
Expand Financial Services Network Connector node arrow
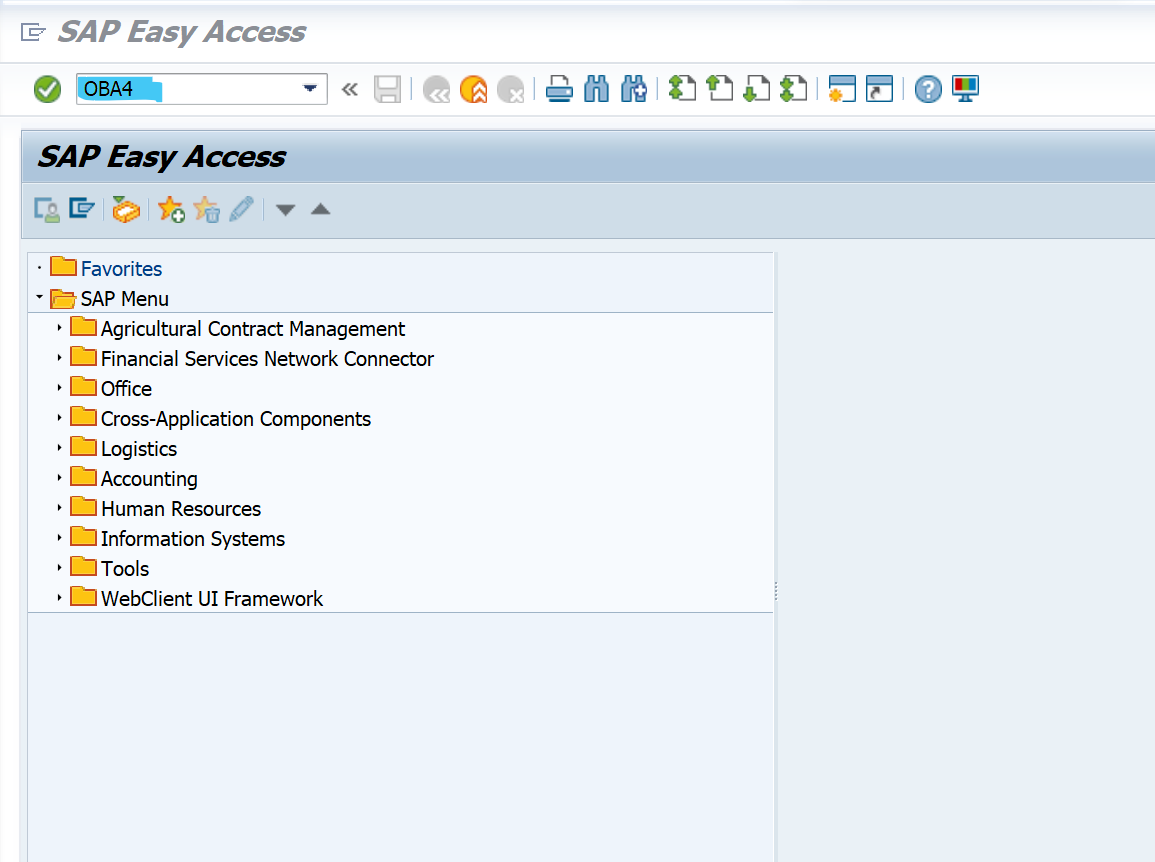click(60, 358)
